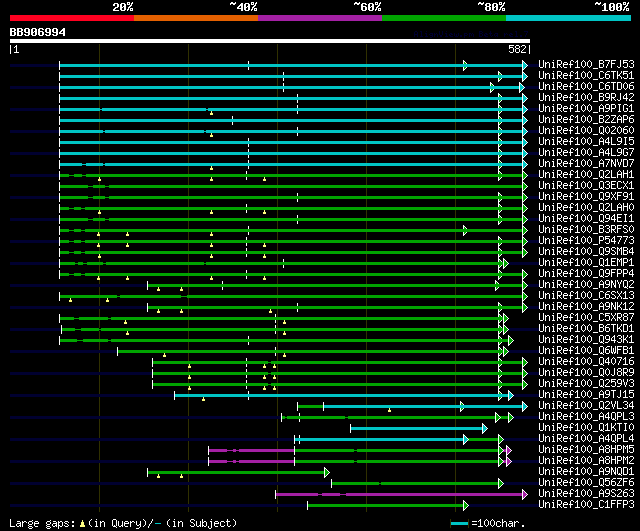Open the UniRef100_Q259V3 entry
Viewport: 640px width, 531px height.
pyautogui.click(x=586, y=384)
